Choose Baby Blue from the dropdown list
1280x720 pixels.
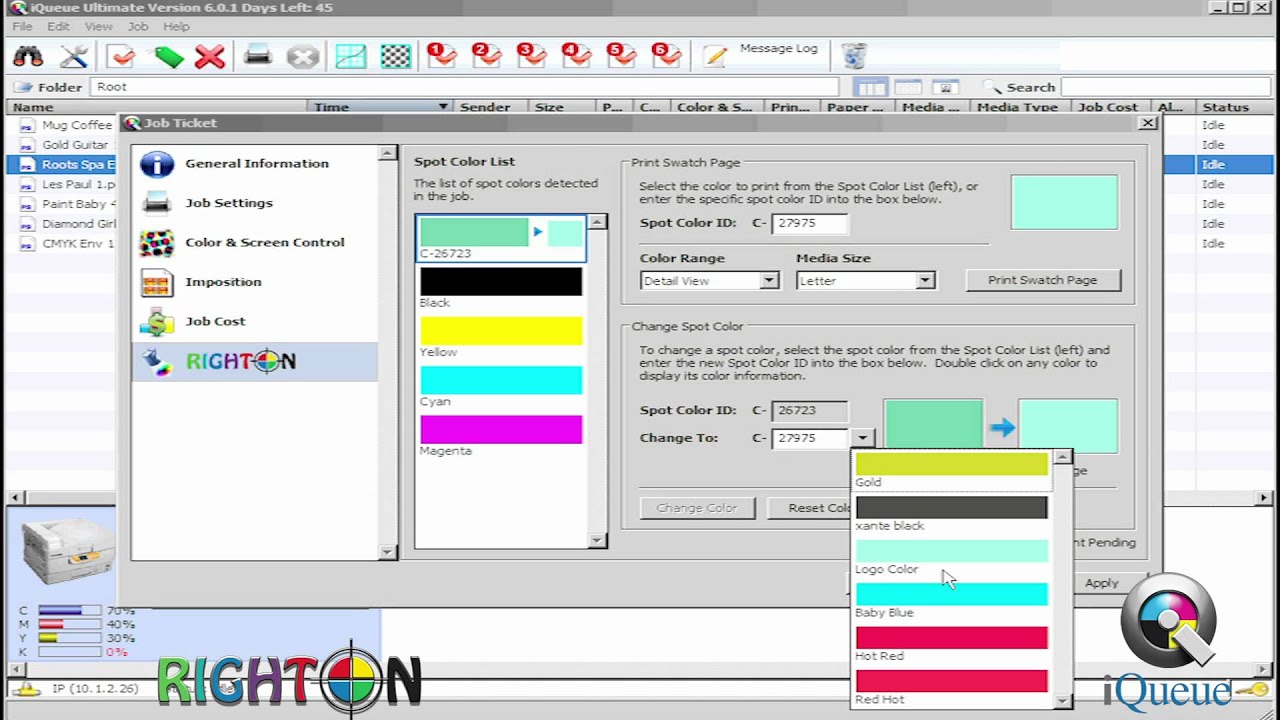[x=952, y=601]
